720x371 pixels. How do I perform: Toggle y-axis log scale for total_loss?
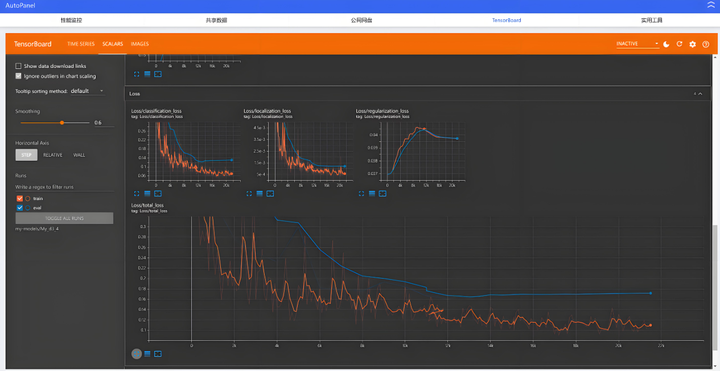pos(147,354)
